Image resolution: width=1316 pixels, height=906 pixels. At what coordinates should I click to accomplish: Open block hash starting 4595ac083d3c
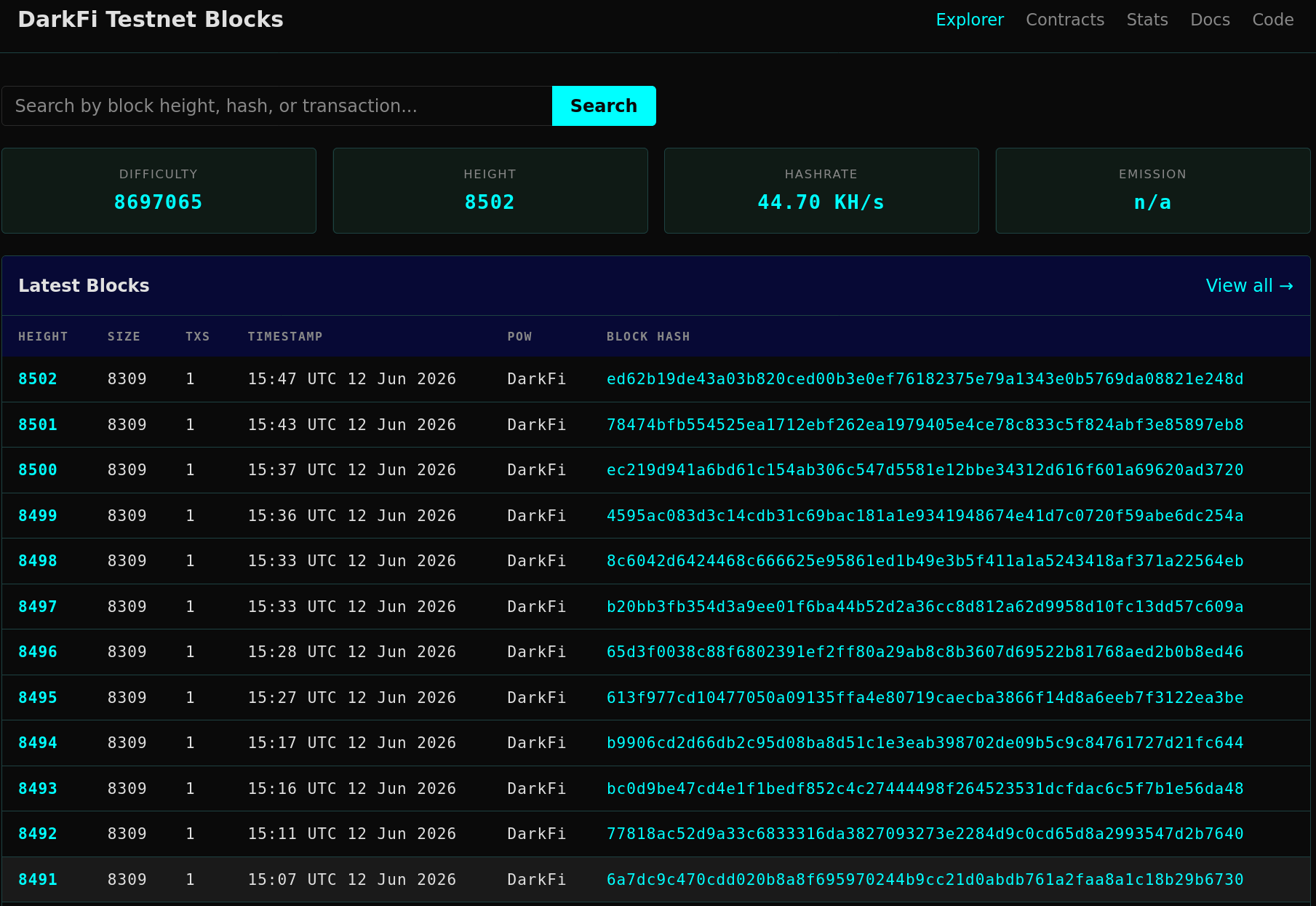tap(925, 516)
